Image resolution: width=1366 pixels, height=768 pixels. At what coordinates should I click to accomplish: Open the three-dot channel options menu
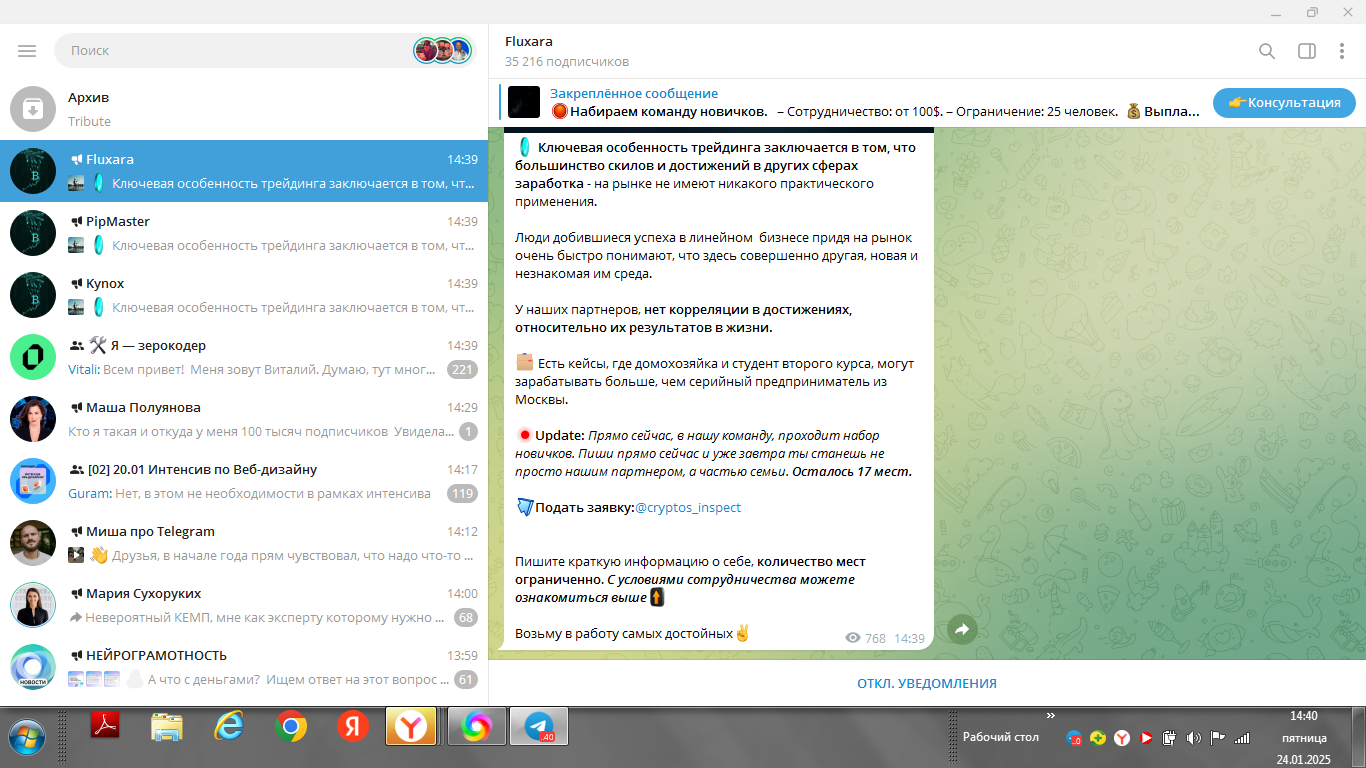pyautogui.click(x=1342, y=51)
